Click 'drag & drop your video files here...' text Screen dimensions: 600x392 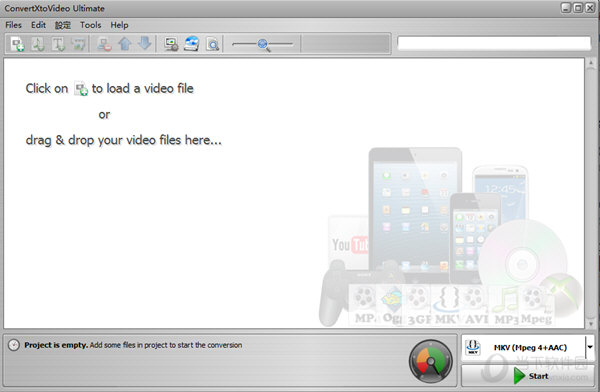(x=124, y=140)
